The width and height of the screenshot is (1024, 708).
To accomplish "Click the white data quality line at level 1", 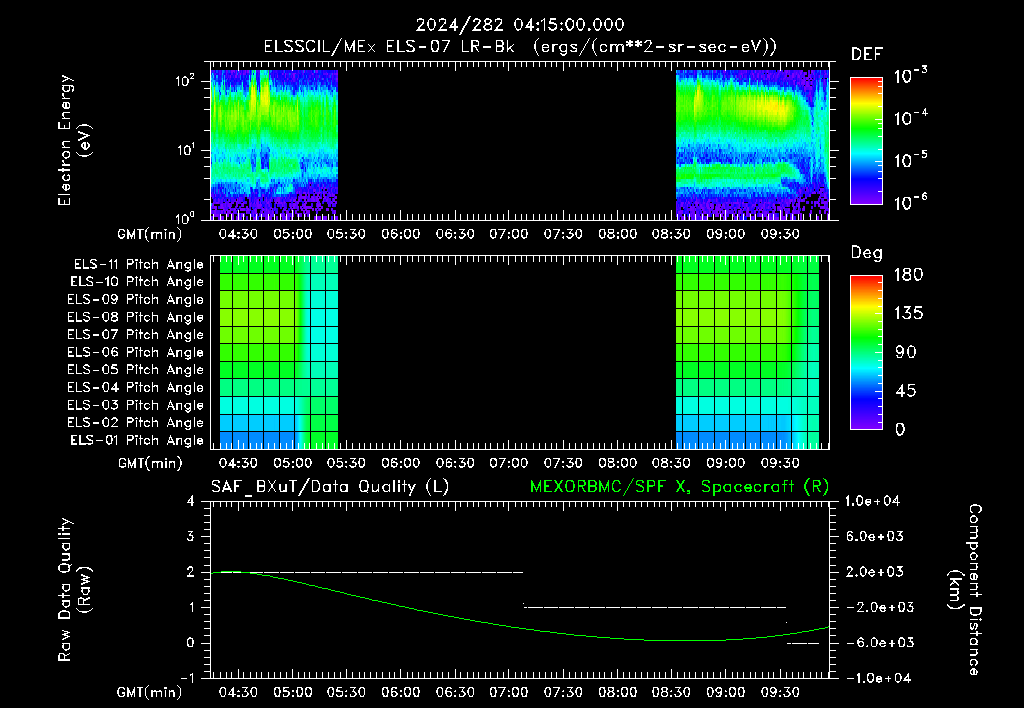I will 655,607.
